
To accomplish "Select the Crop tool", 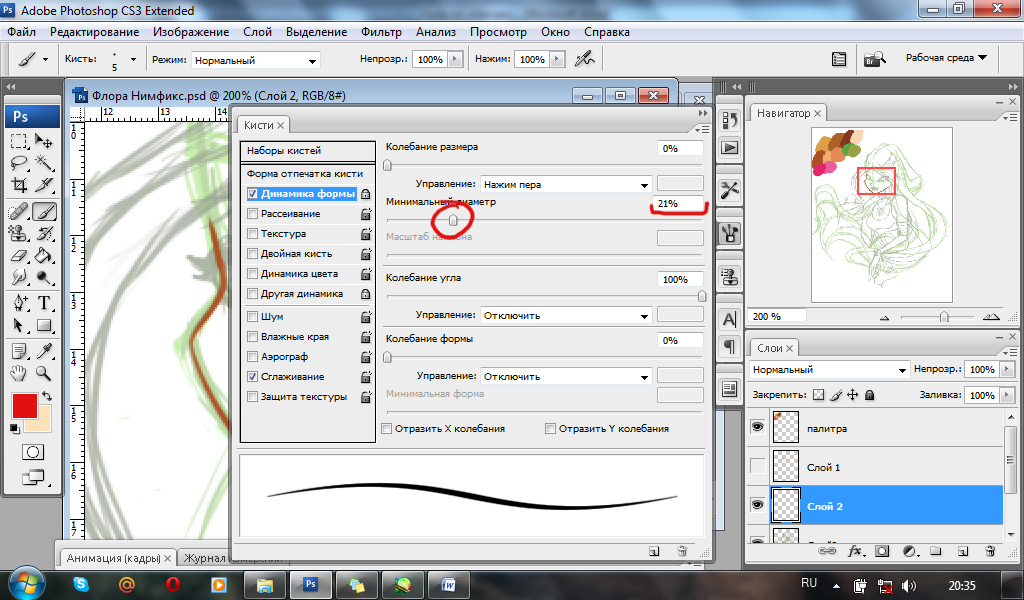I will pyautogui.click(x=19, y=185).
